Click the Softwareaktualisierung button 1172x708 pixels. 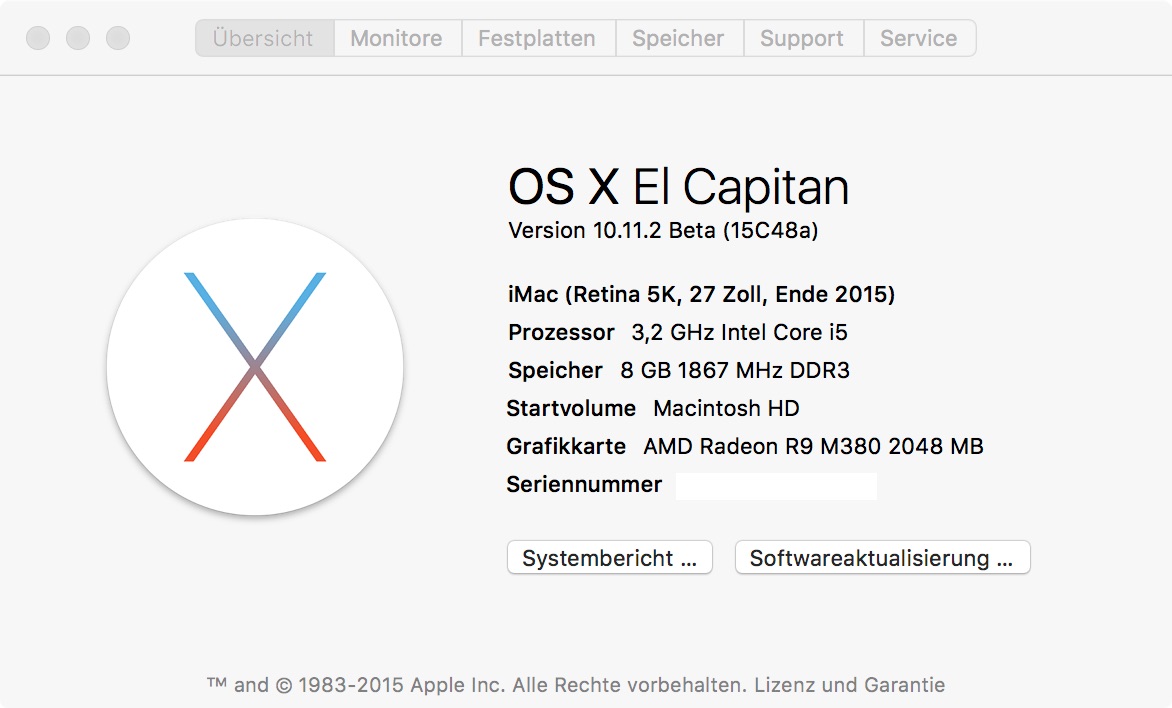pyautogui.click(x=882, y=558)
